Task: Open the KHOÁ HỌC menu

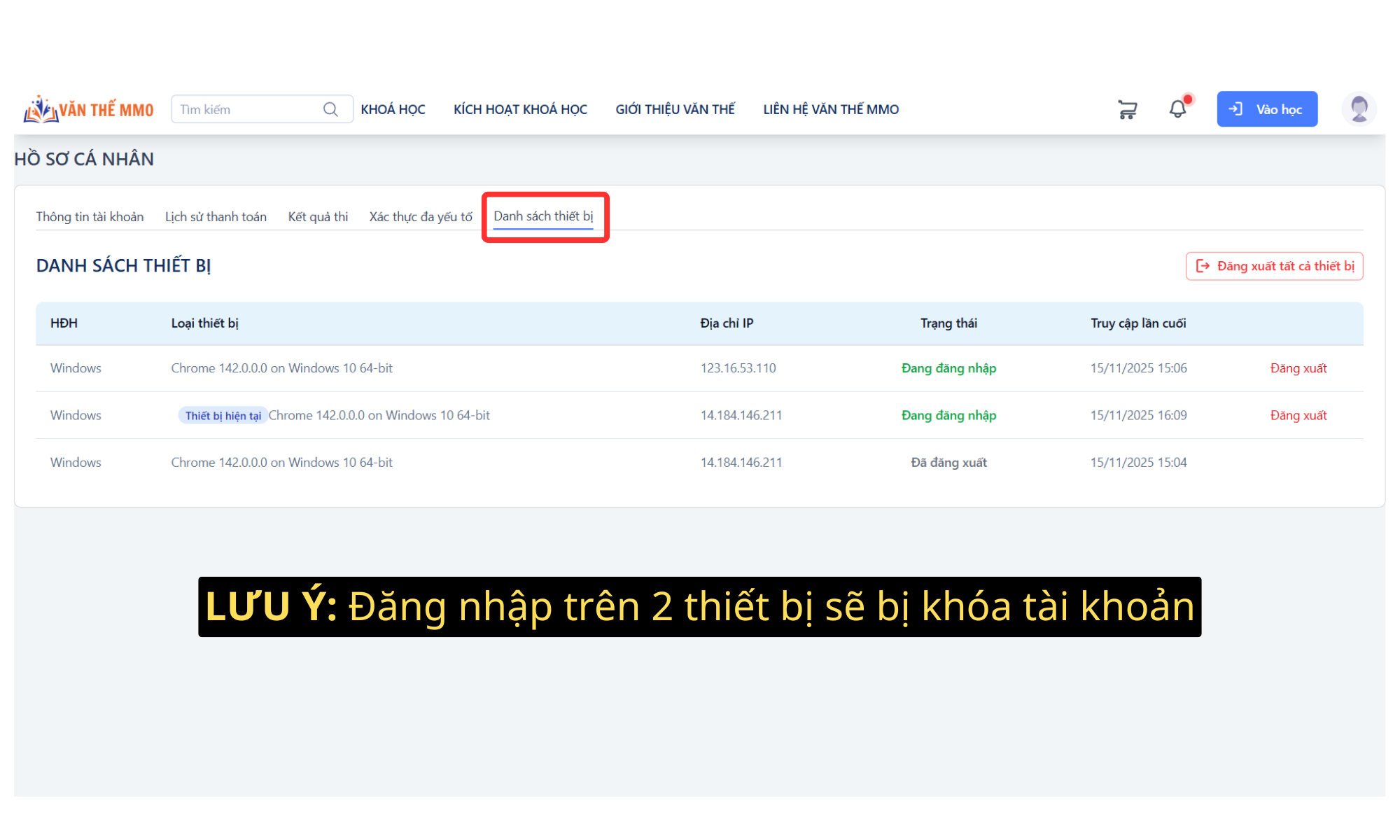Action: pyautogui.click(x=393, y=109)
